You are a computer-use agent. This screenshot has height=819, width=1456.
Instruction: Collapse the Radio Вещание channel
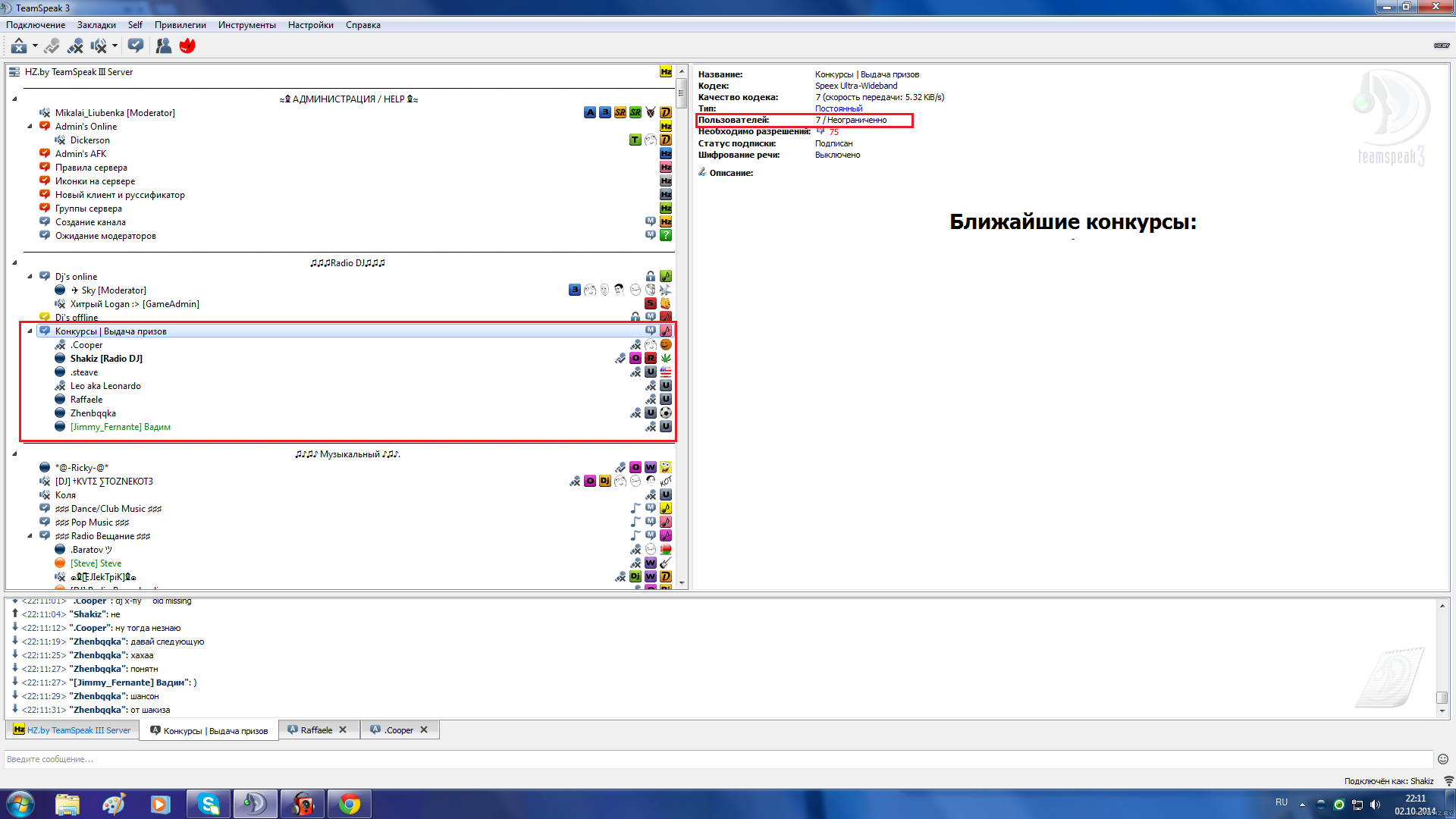pos(30,536)
